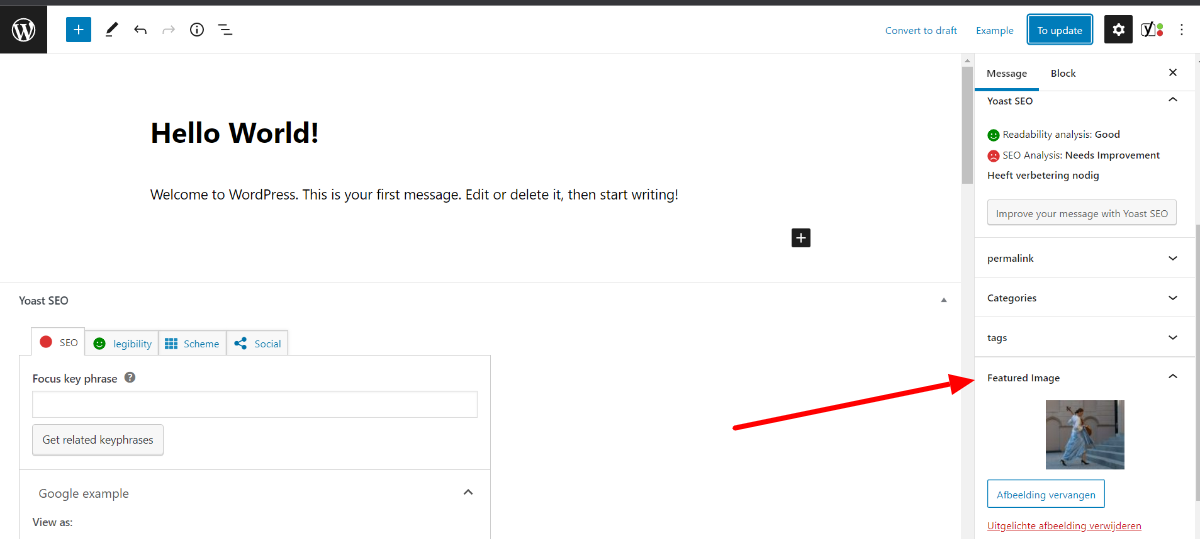Select the pencil Tools icon

[111, 30]
